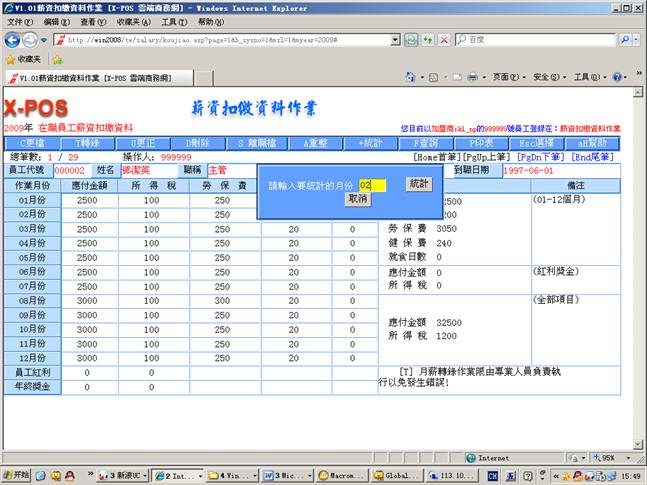This screenshot has height=485, width=647.
Task: Open the 收藏夹 favorites star button
Action: click(x=24, y=59)
